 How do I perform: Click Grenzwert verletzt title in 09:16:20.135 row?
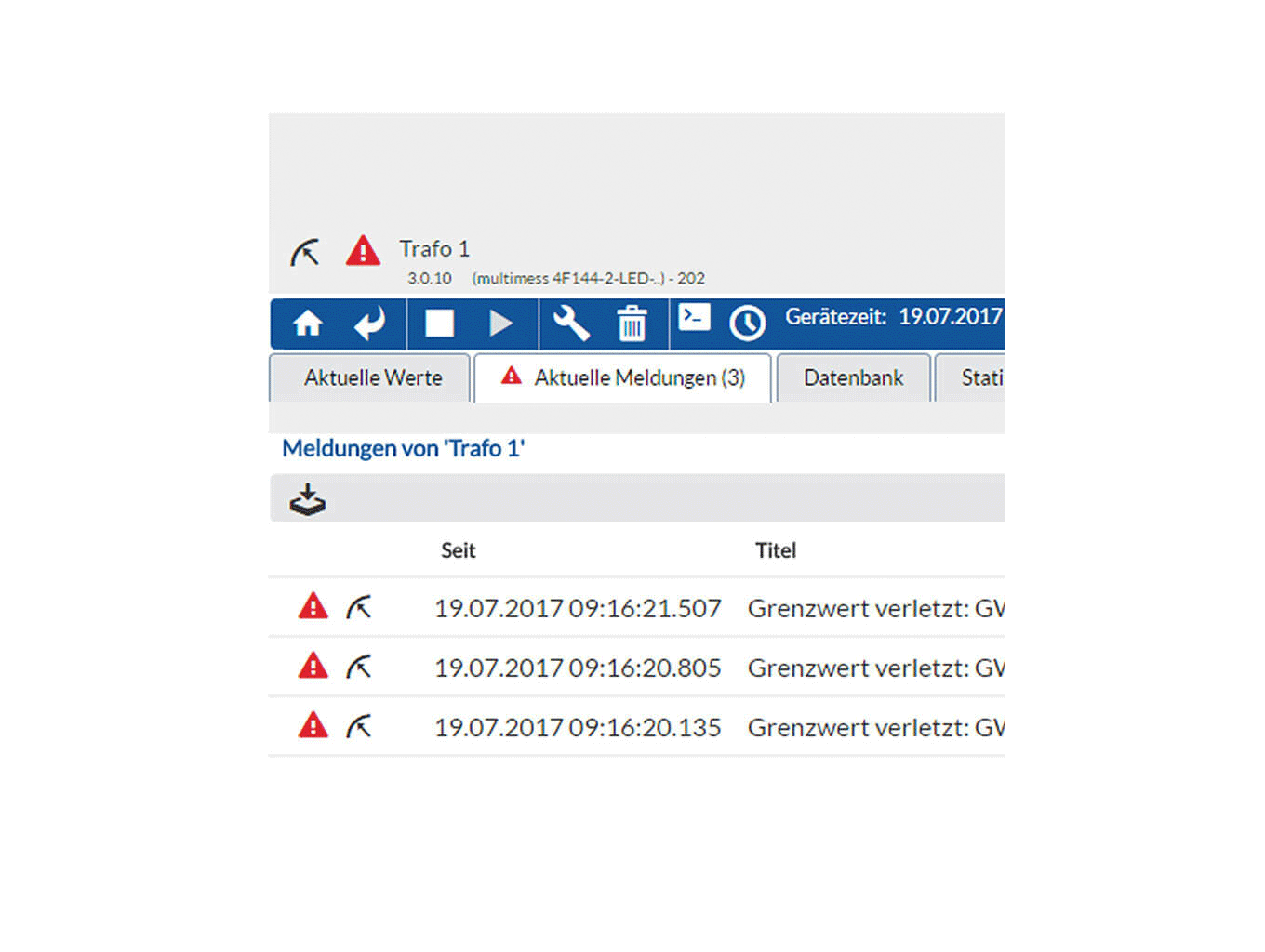pyautogui.click(x=875, y=727)
